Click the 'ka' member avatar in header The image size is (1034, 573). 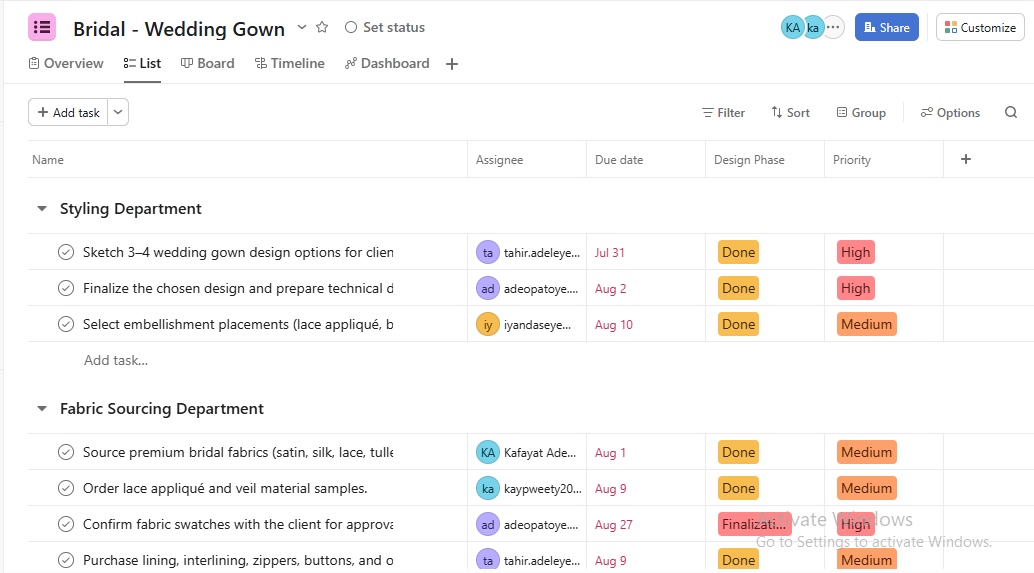(813, 28)
